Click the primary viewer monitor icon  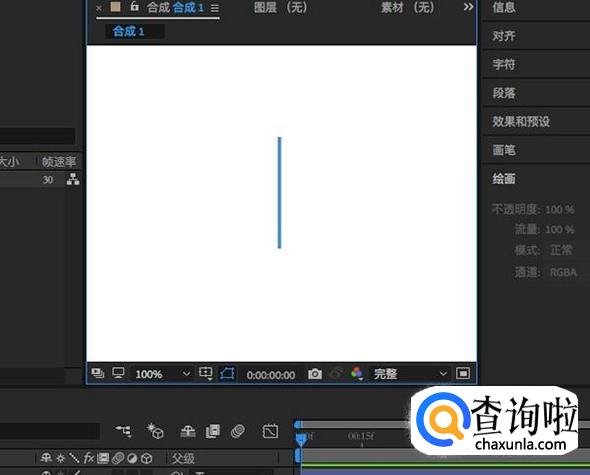click(x=118, y=373)
